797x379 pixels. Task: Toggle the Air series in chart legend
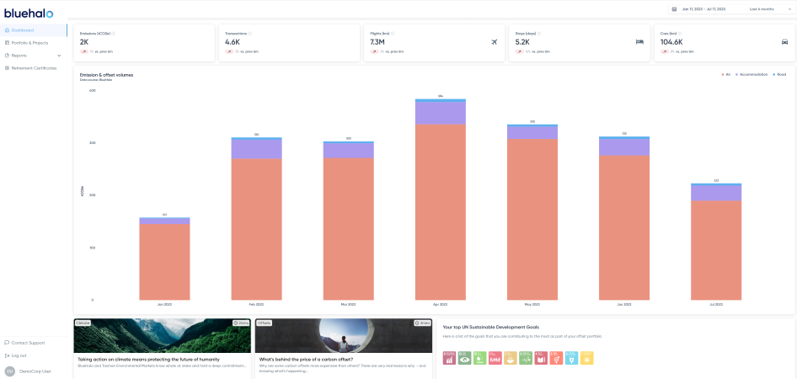[x=726, y=75]
